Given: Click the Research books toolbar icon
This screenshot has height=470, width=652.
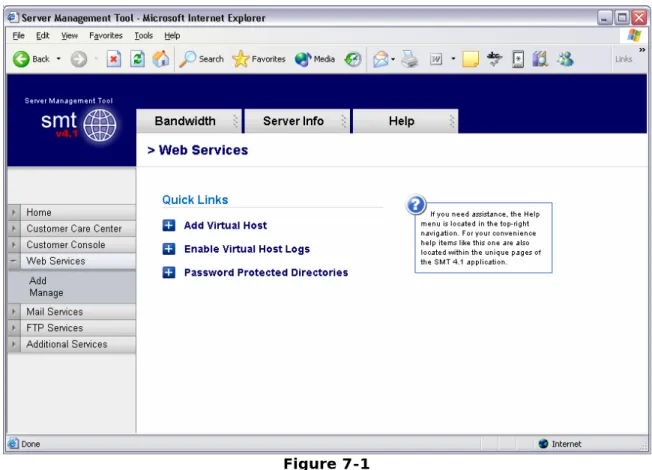Looking at the screenshot, I should [x=540, y=59].
